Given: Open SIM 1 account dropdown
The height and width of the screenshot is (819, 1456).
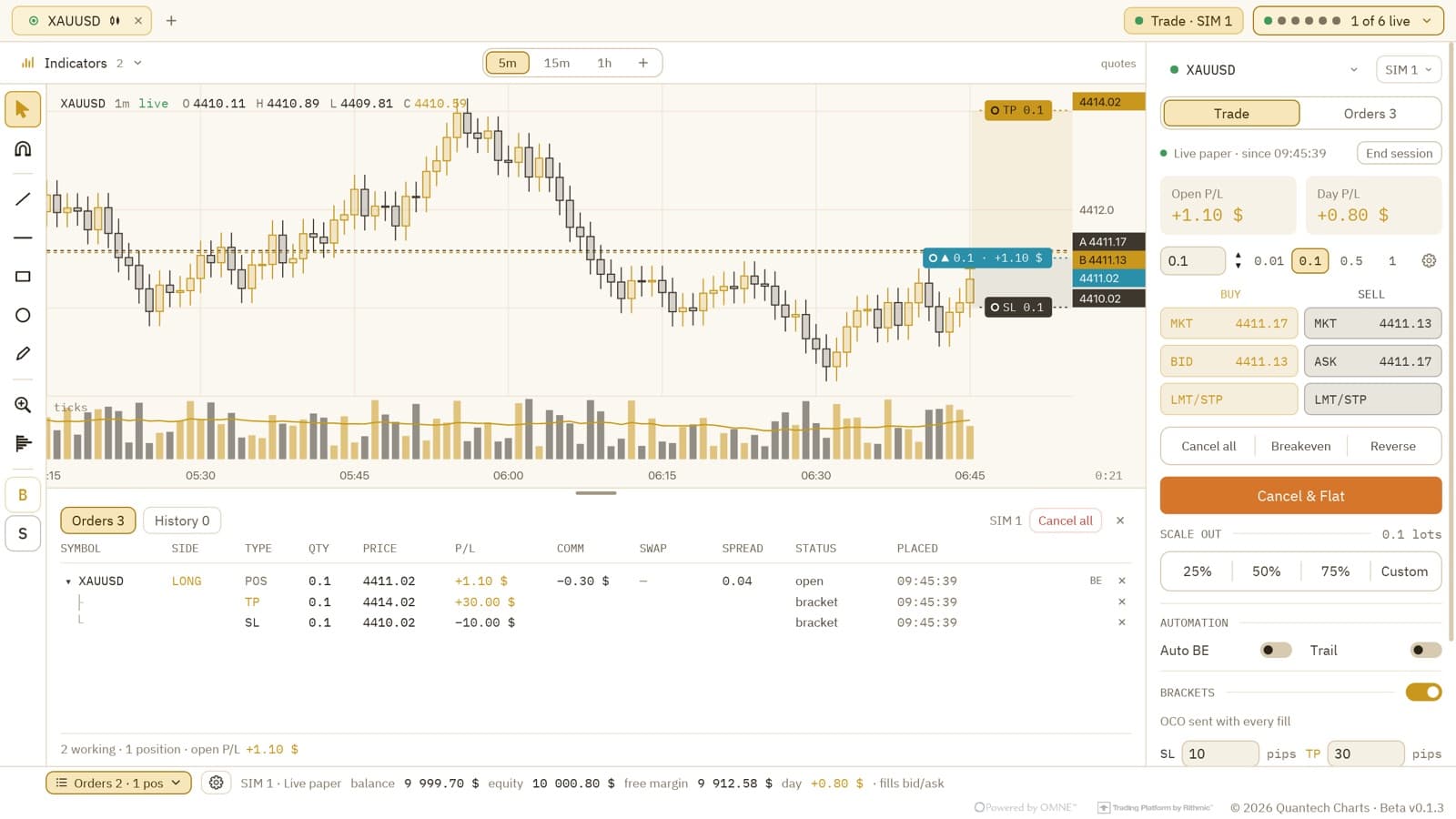Looking at the screenshot, I should [x=1409, y=70].
